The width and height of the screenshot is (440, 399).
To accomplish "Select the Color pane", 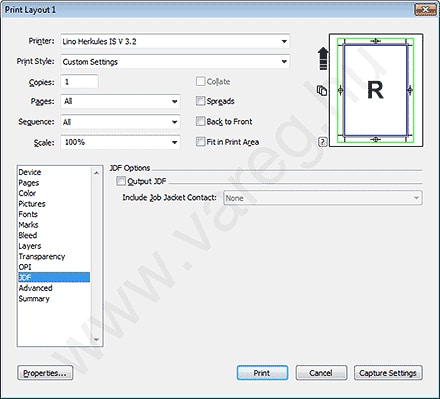I will (x=54, y=193).
